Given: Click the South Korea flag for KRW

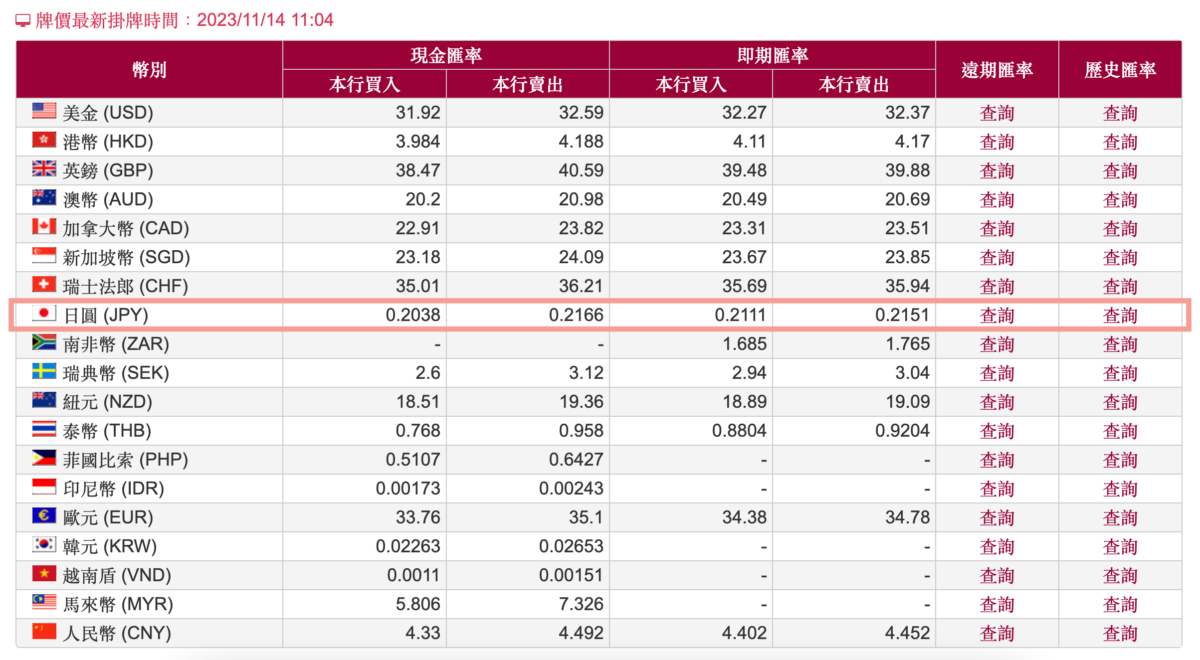Looking at the screenshot, I should [44, 546].
